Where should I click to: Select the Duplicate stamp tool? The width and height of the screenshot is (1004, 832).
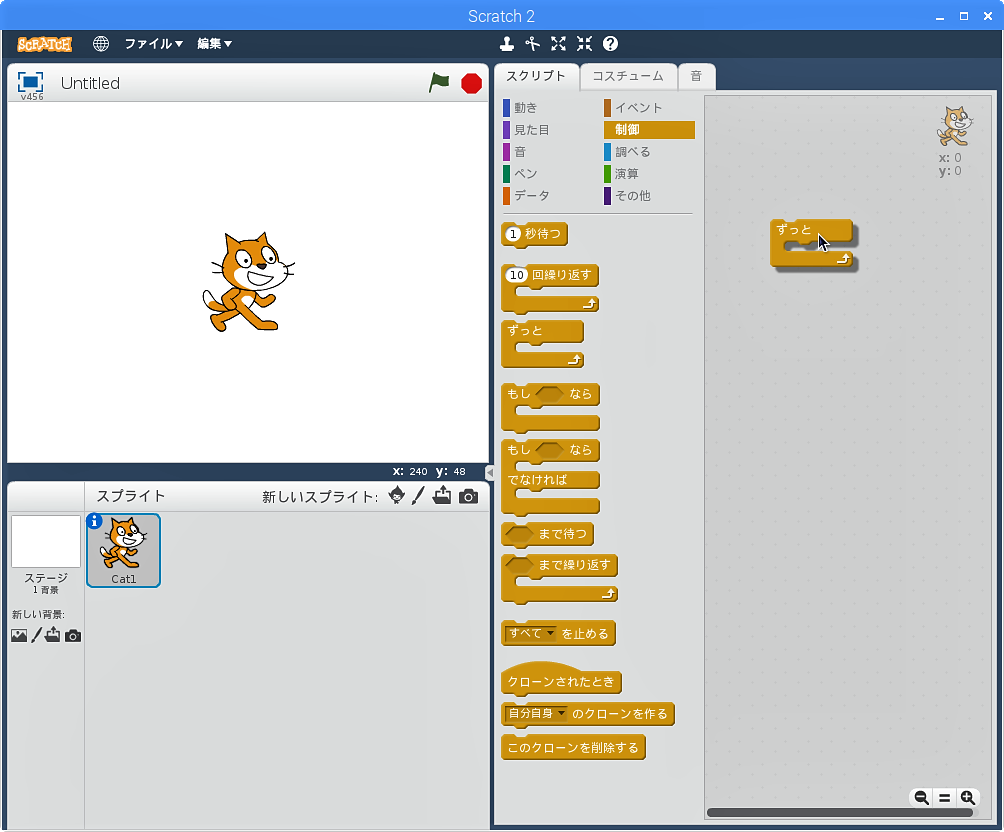click(506, 44)
